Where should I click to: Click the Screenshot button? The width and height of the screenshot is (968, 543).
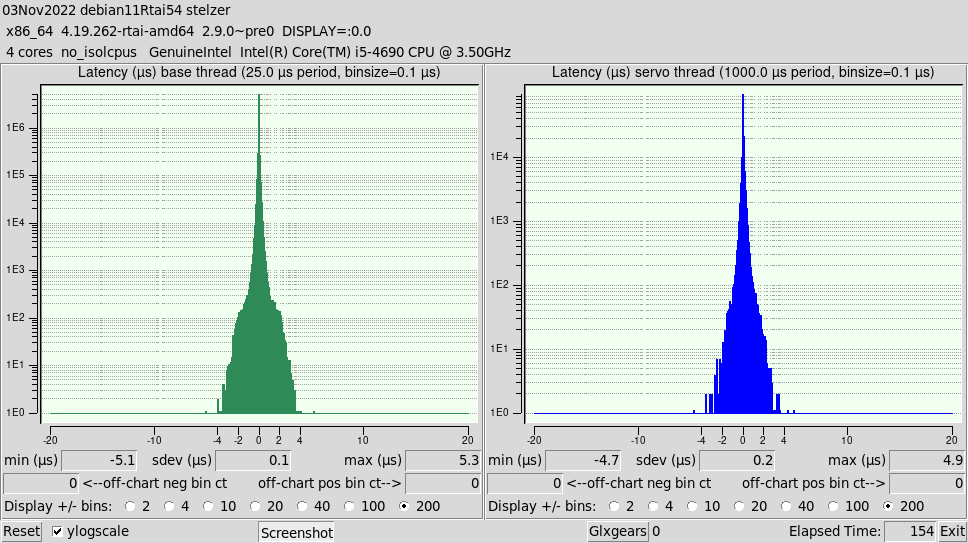[296, 533]
